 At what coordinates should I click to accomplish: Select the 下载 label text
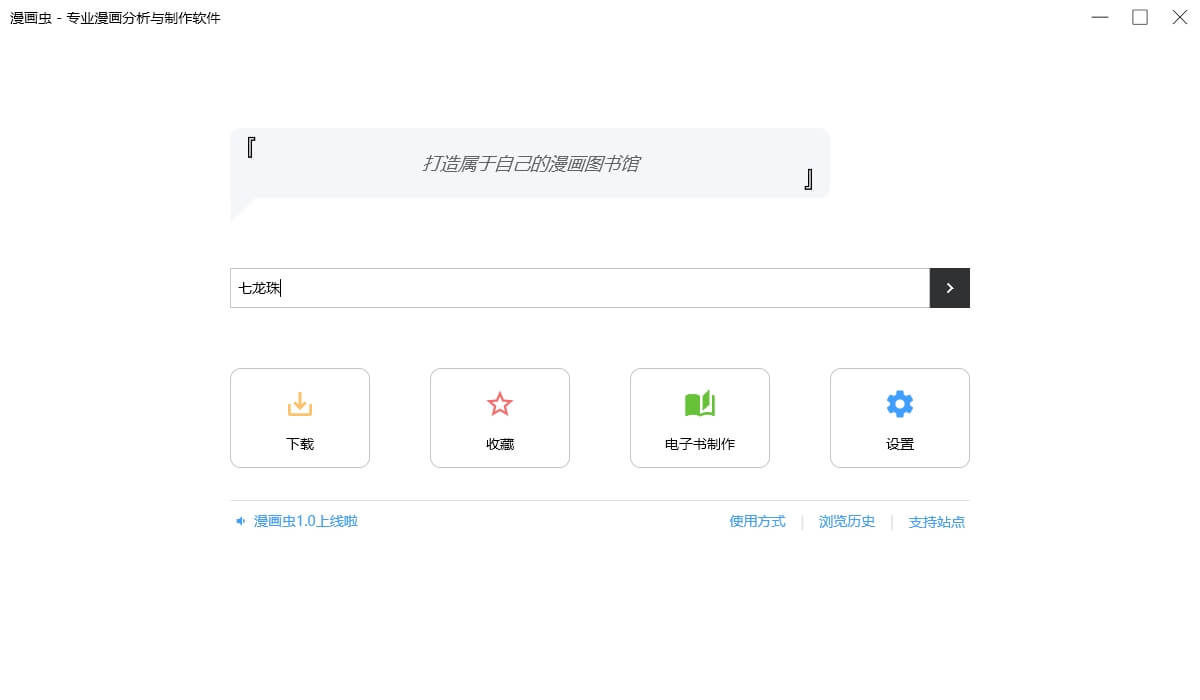tap(300, 444)
